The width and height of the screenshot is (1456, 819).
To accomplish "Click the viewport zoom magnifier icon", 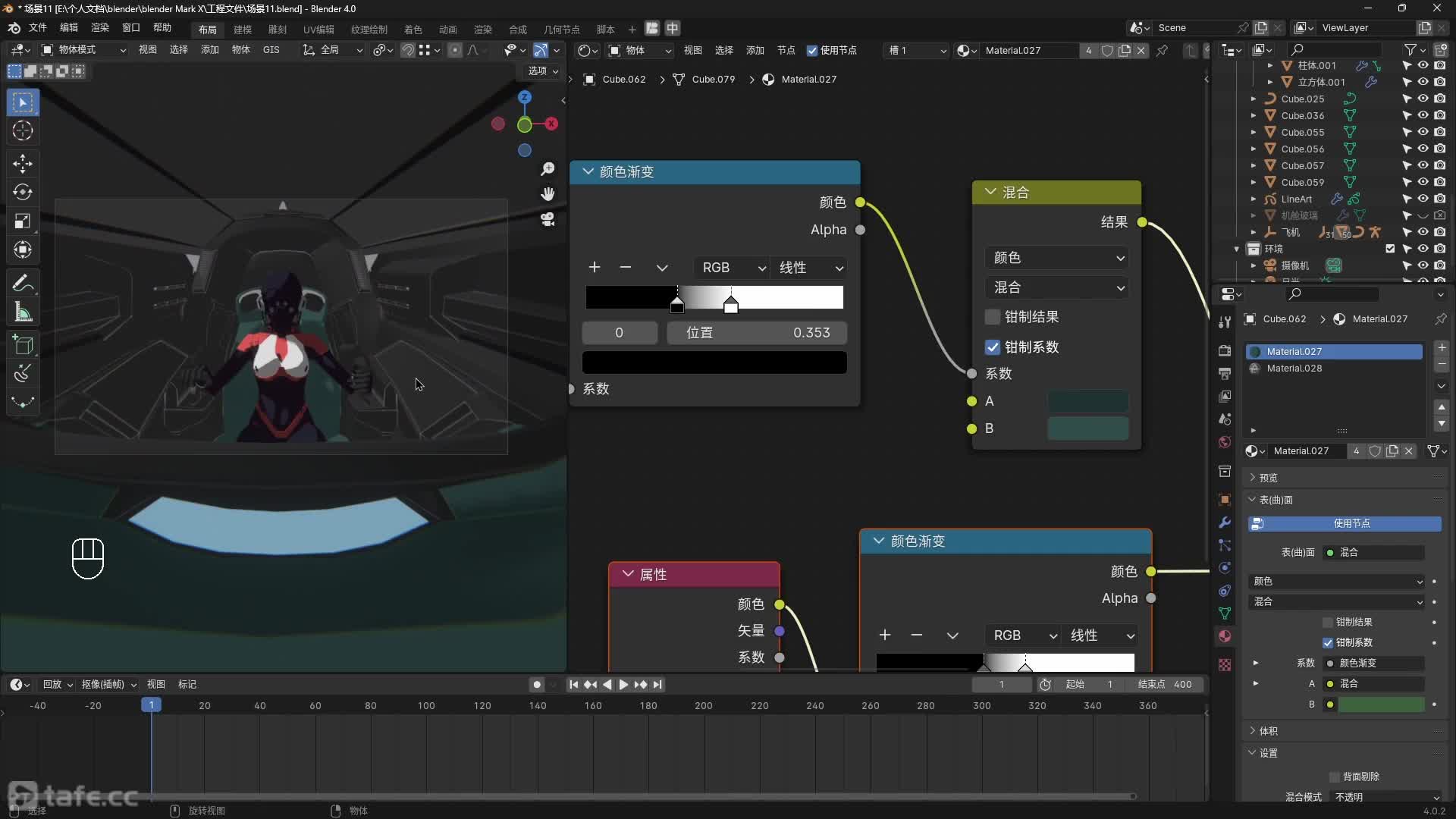I will point(548,169).
